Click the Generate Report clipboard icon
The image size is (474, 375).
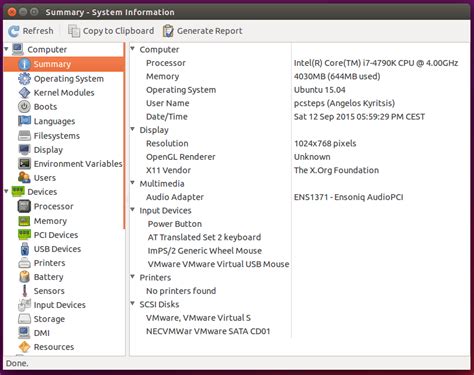[x=168, y=31]
